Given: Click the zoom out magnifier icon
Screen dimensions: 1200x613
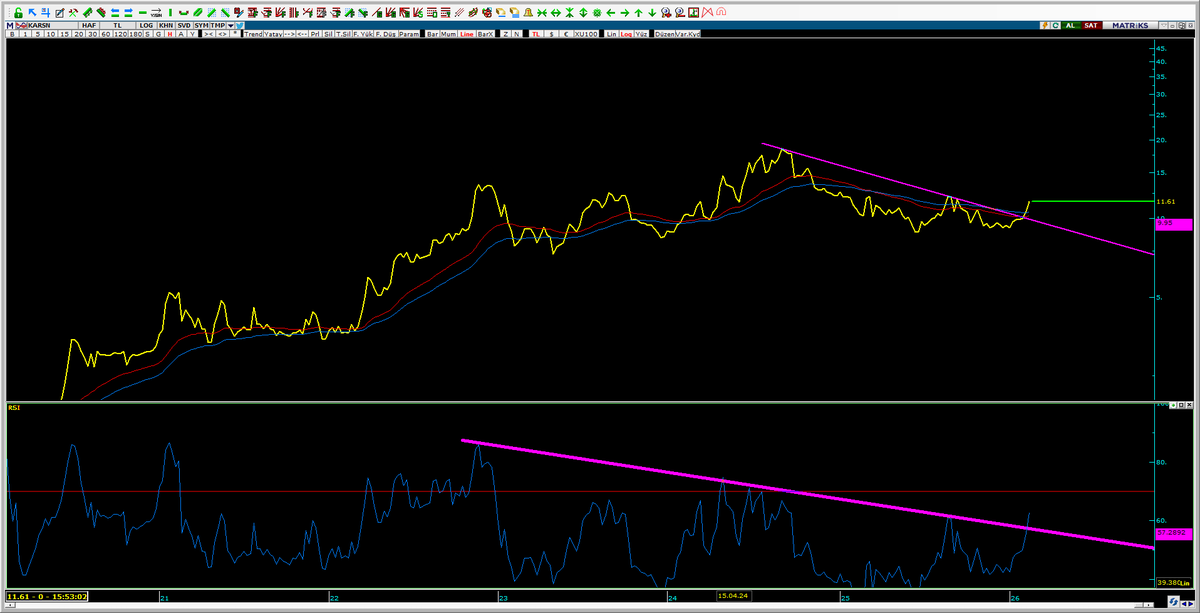Looking at the screenshot, I should pyautogui.click(x=679, y=13).
